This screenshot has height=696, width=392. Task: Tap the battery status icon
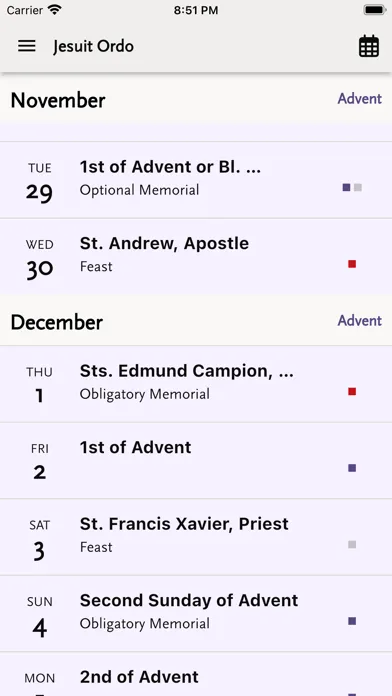coord(375,10)
